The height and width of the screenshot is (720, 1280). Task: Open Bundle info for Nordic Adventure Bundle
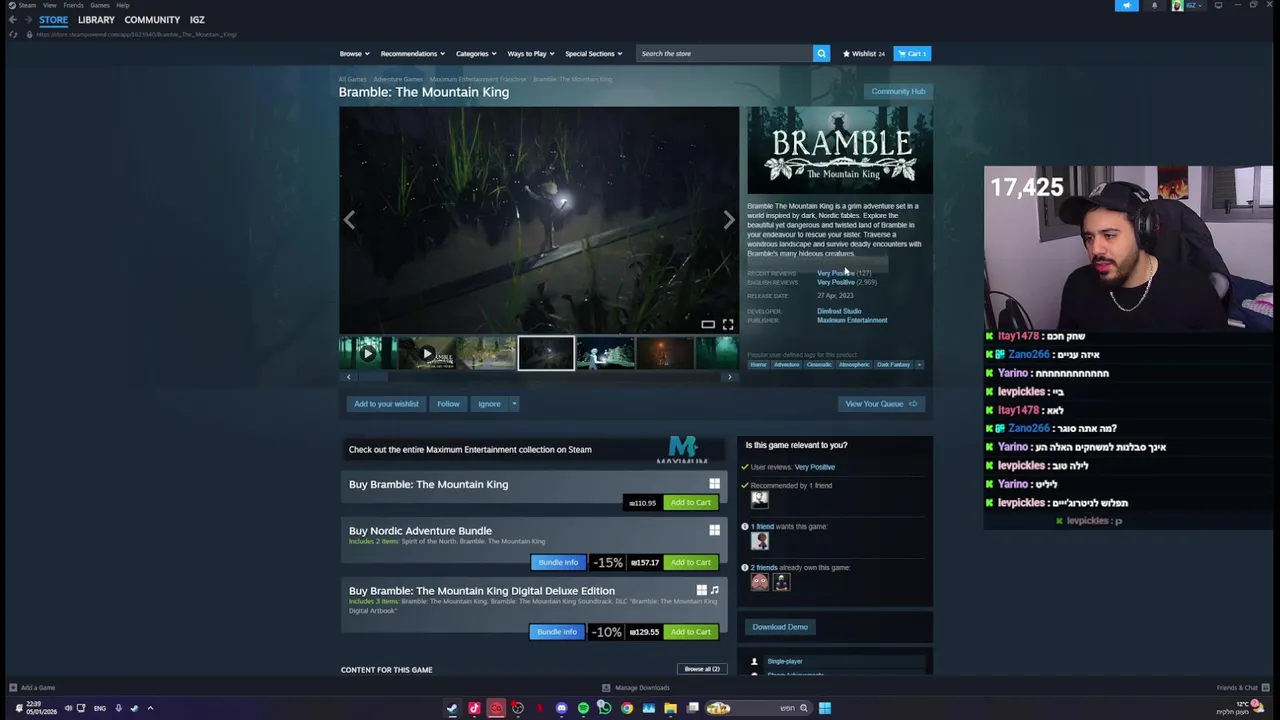point(558,562)
